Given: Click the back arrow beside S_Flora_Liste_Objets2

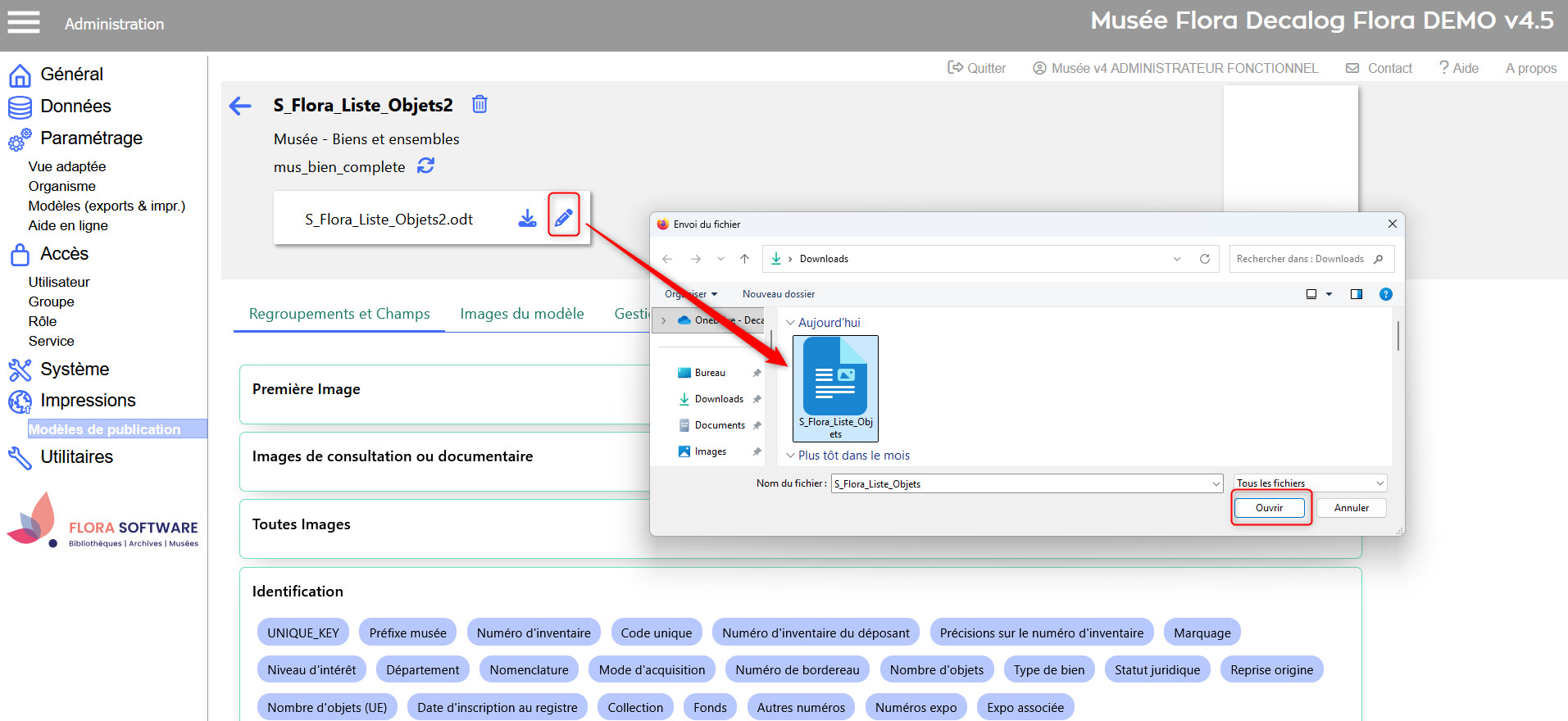Looking at the screenshot, I should [240, 106].
